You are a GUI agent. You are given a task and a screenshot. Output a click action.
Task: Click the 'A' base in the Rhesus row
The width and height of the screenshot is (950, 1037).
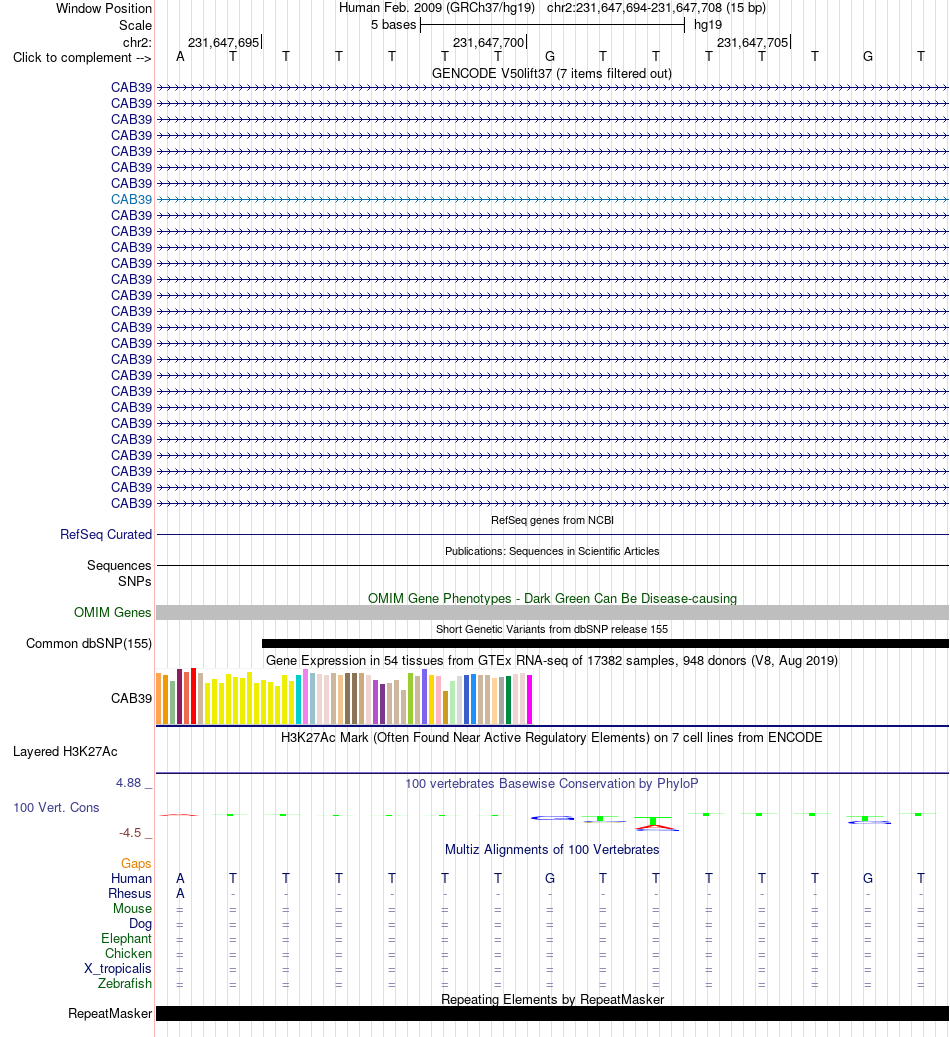click(x=180, y=894)
